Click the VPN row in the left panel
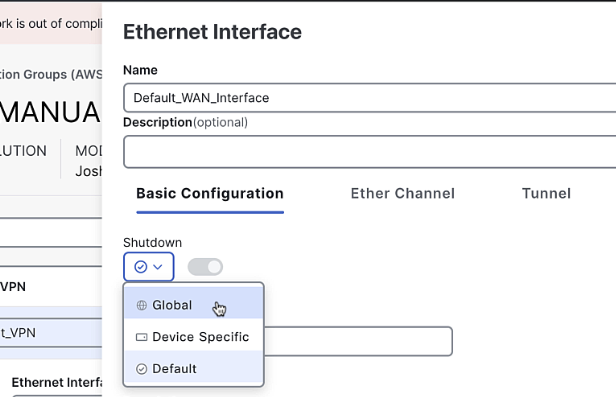Viewport: 616px width, 397px height. (x=51, y=287)
